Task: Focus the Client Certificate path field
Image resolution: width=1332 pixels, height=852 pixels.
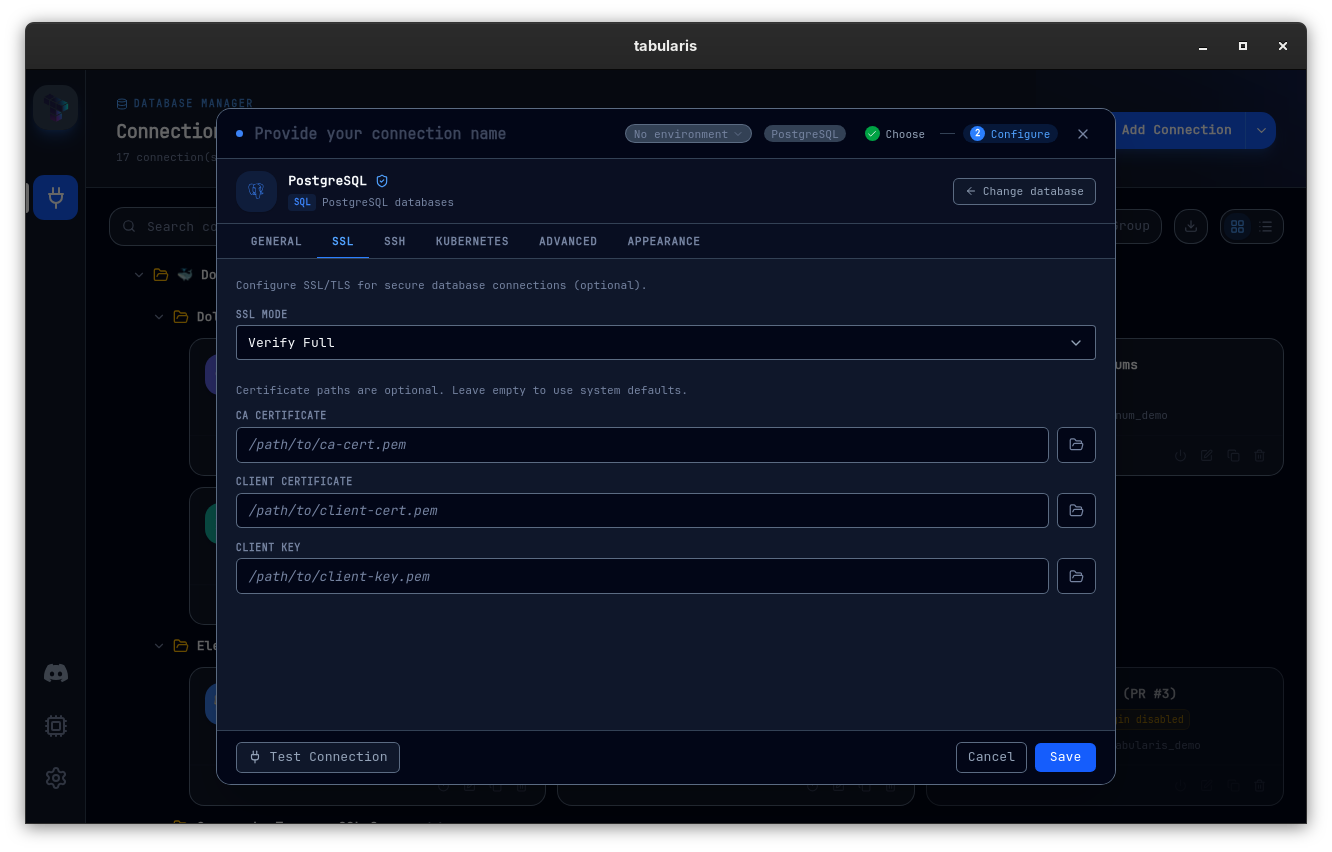Action: click(642, 511)
